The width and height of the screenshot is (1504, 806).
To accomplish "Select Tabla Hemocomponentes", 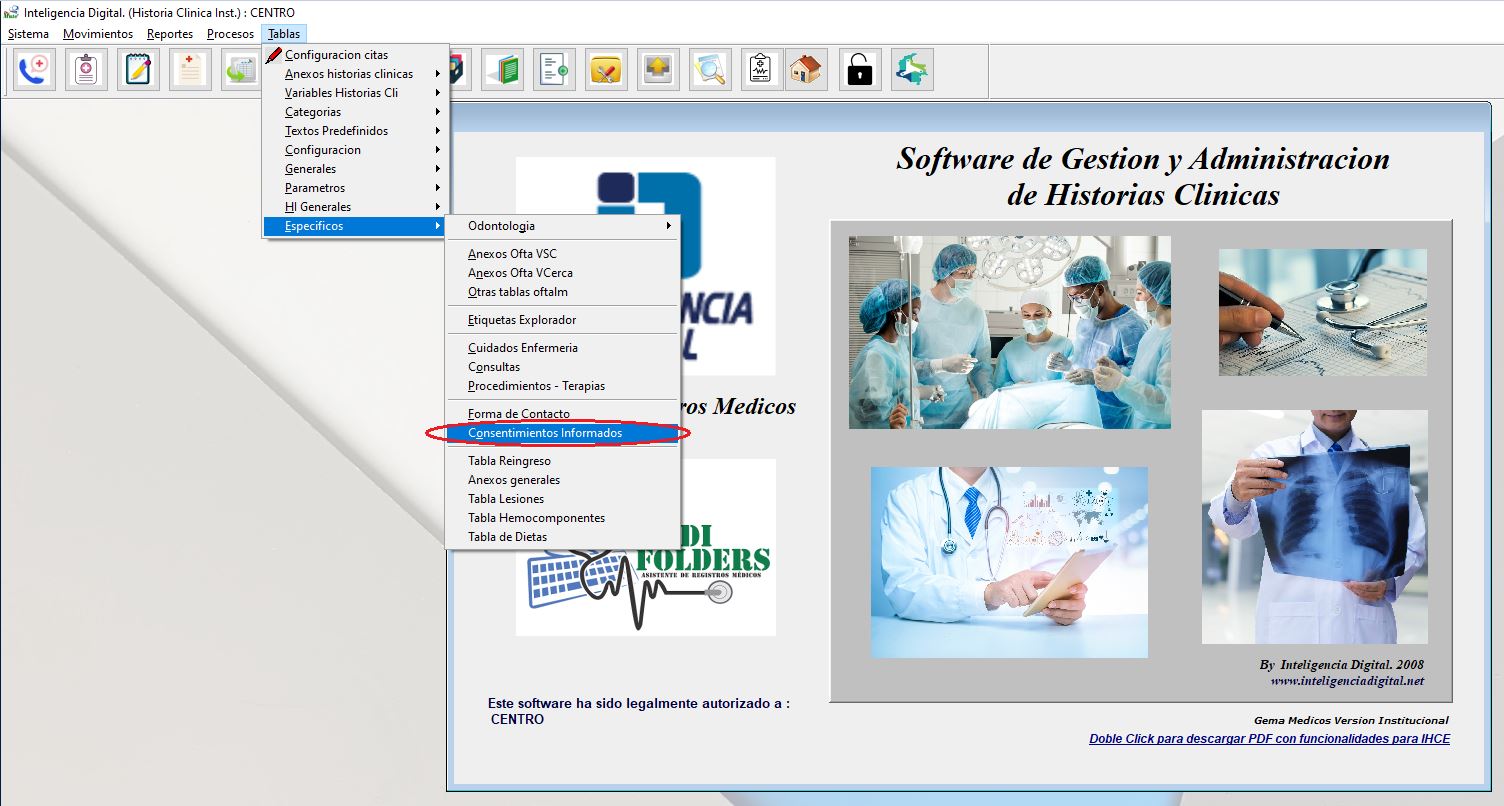I will point(563,518).
